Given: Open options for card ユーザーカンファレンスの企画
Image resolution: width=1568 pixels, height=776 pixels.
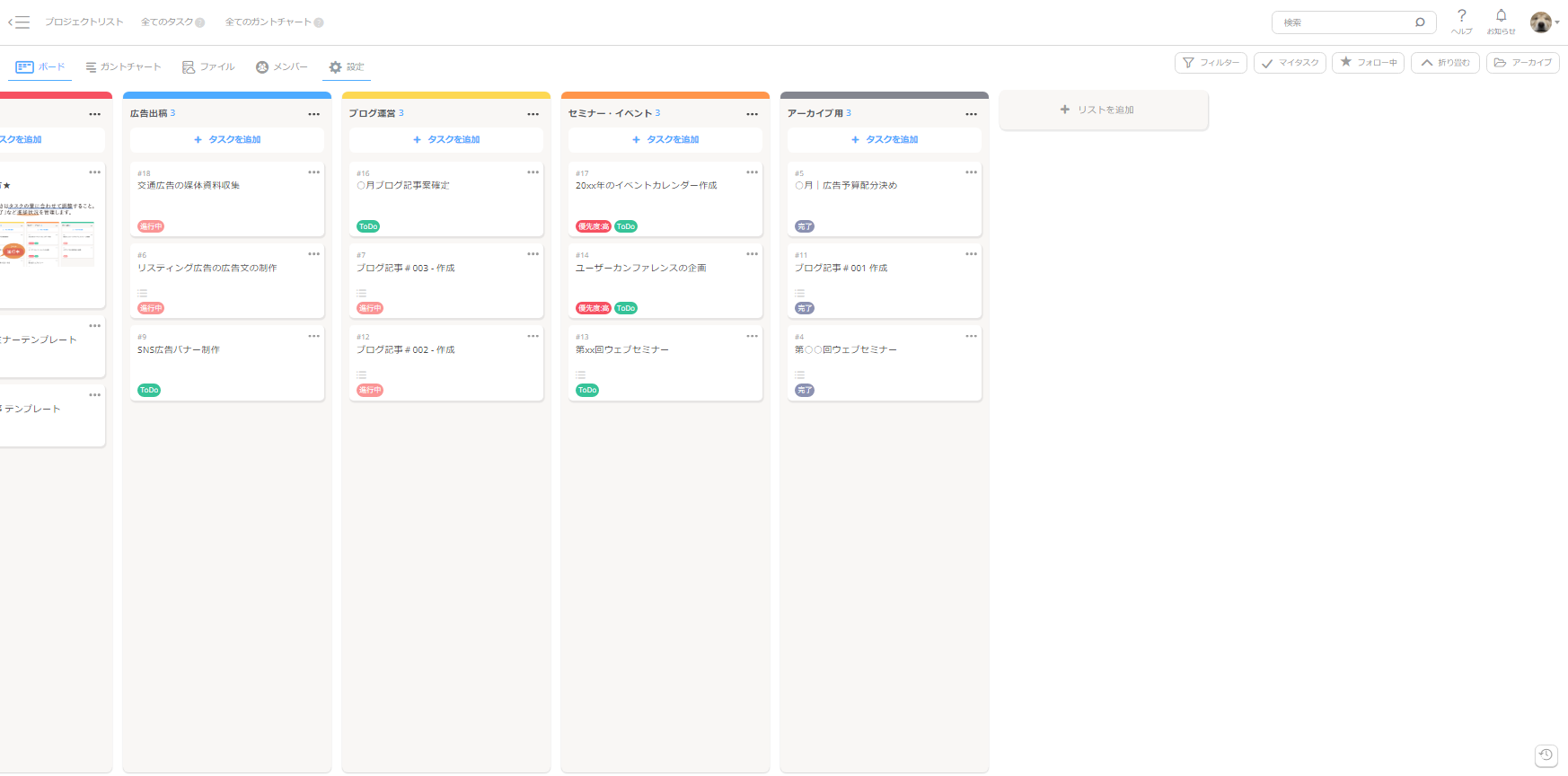Looking at the screenshot, I should click(x=752, y=254).
